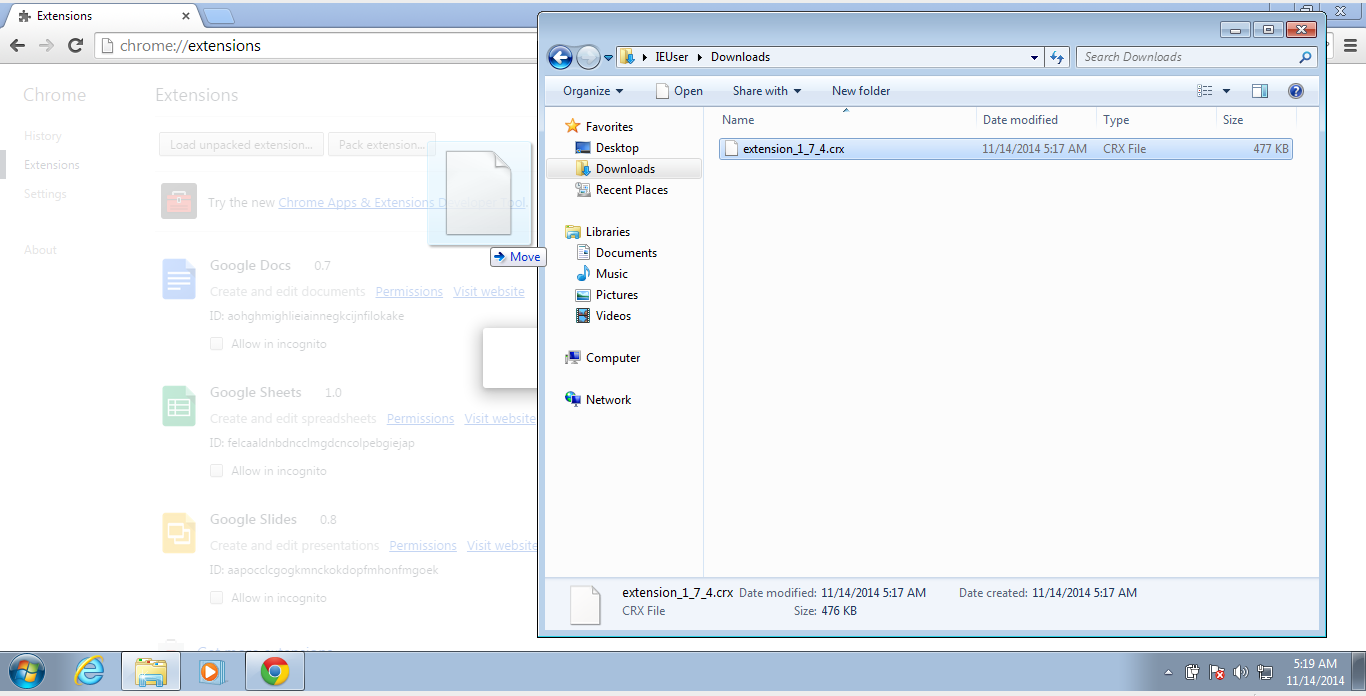Select Computer in the navigation pane
Viewport: 1366px width, 696px height.
613,358
